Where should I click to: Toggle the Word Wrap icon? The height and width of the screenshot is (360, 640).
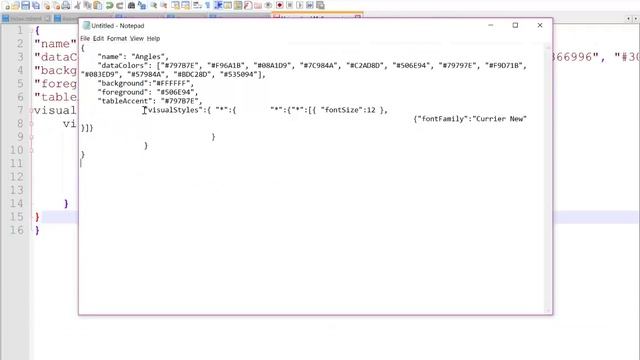coord(197,5)
